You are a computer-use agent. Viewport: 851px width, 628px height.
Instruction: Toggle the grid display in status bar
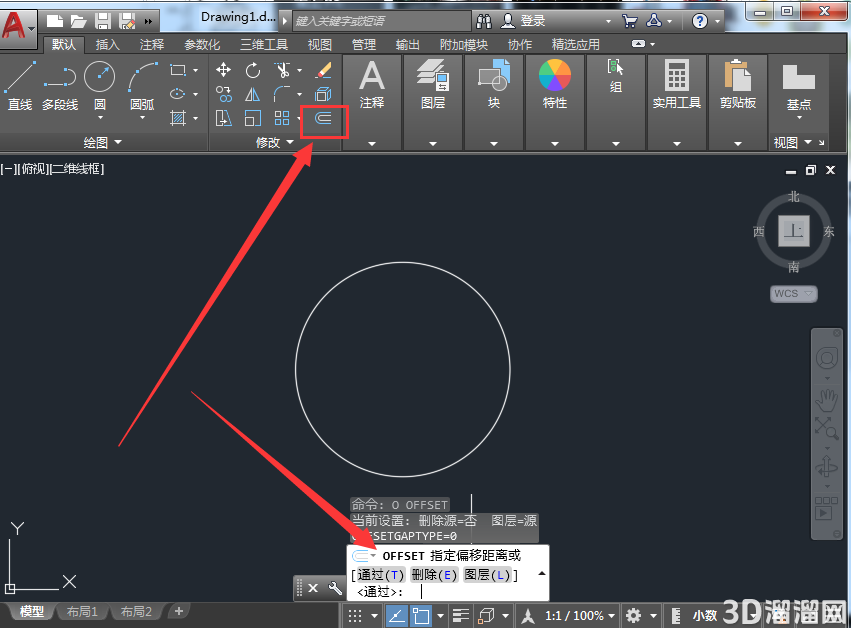tap(355, 616)
